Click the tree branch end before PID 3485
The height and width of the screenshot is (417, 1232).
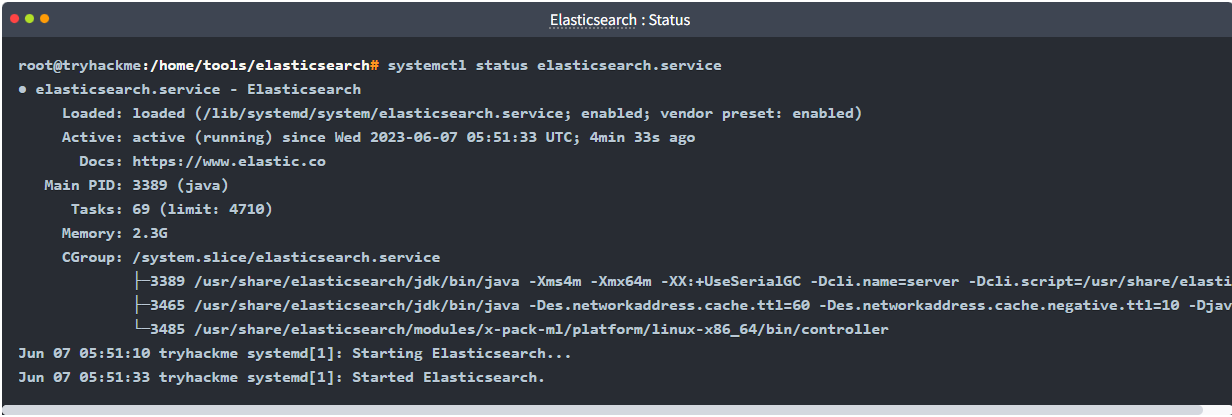coord(141,330)
